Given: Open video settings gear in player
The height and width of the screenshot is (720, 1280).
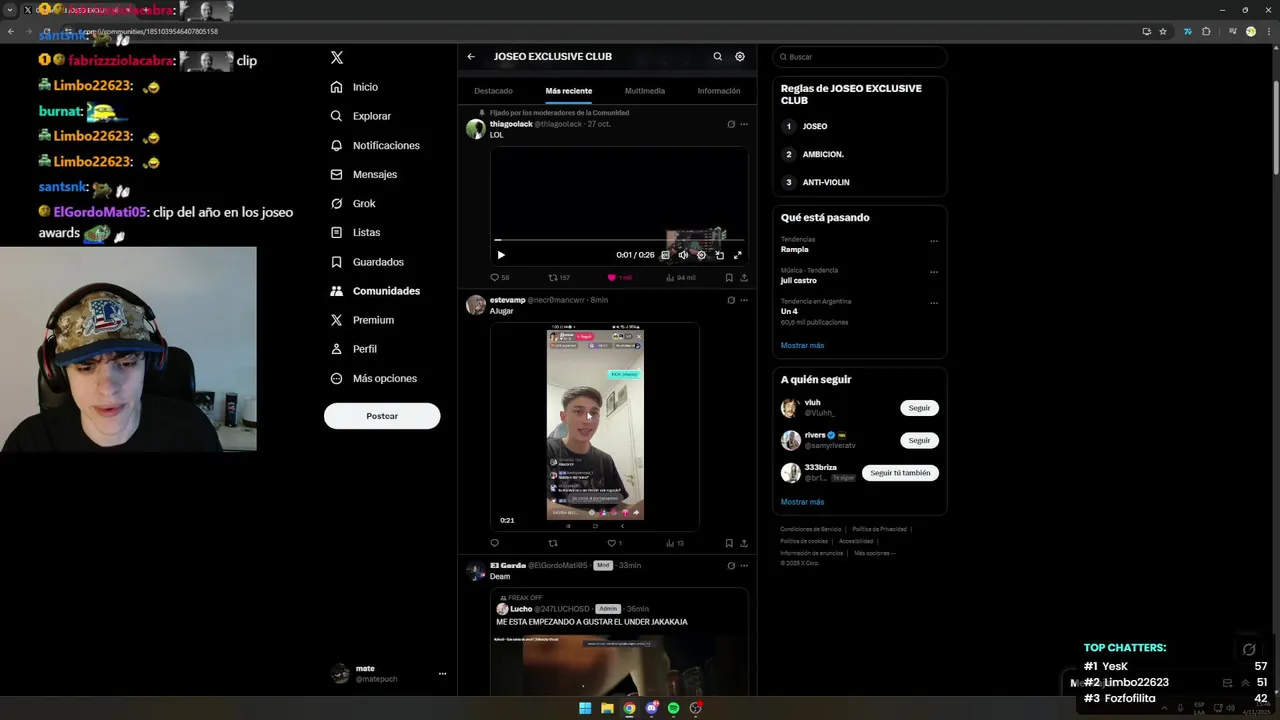Looking at the screenshot, I should coord(701,255).
